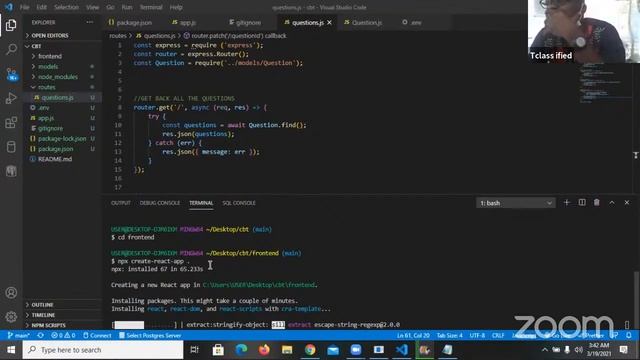Maximize the terminal panel with up chevron
The height and width of the screenshot is (360, 640).
[612, 202]
